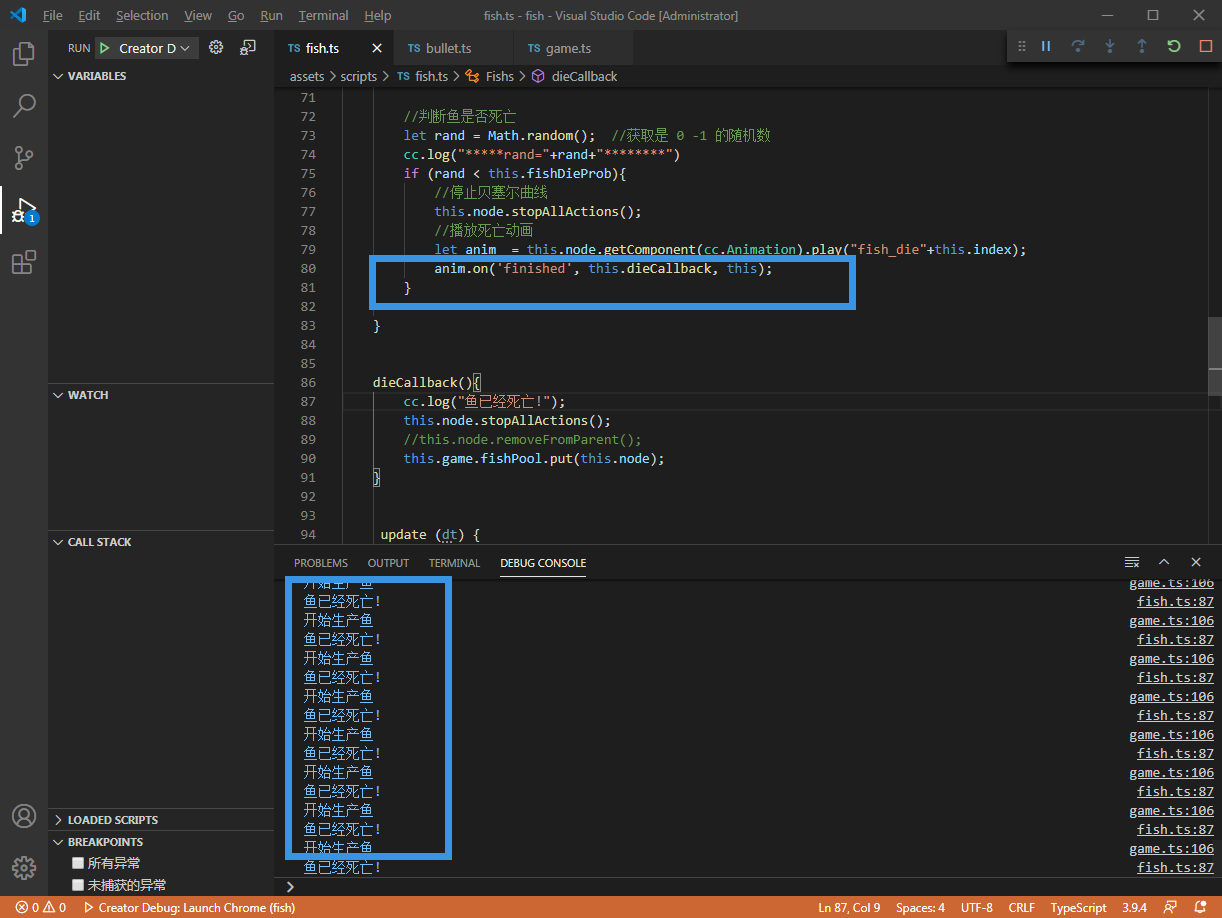Expand the LOADED SCRIPTS section
The width and height of the screenshot is (1222, 918).
tap(112, 820)
